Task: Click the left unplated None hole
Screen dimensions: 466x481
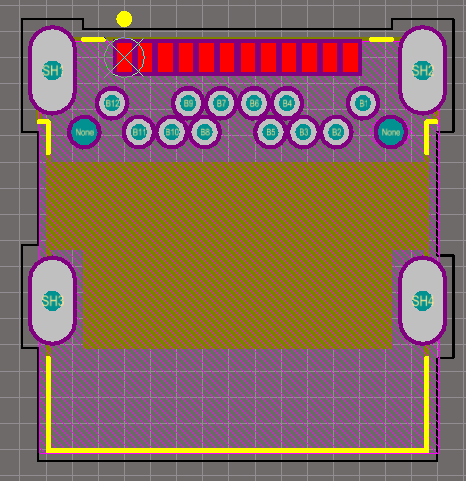Action: pos(84,132)
